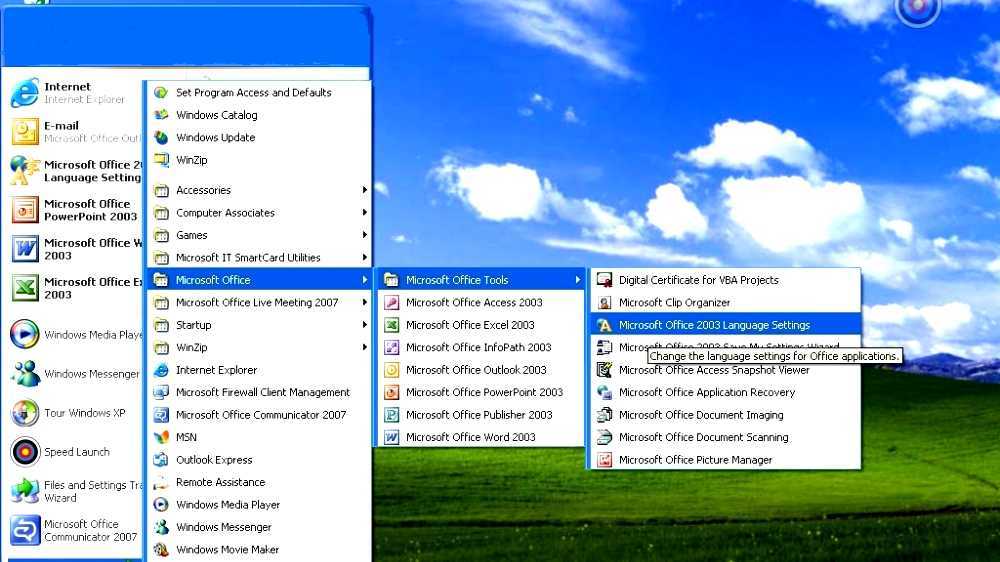1000x562 pixels.
Task: Launch Tour Windows XP icon
Action: tap(25, 413)
